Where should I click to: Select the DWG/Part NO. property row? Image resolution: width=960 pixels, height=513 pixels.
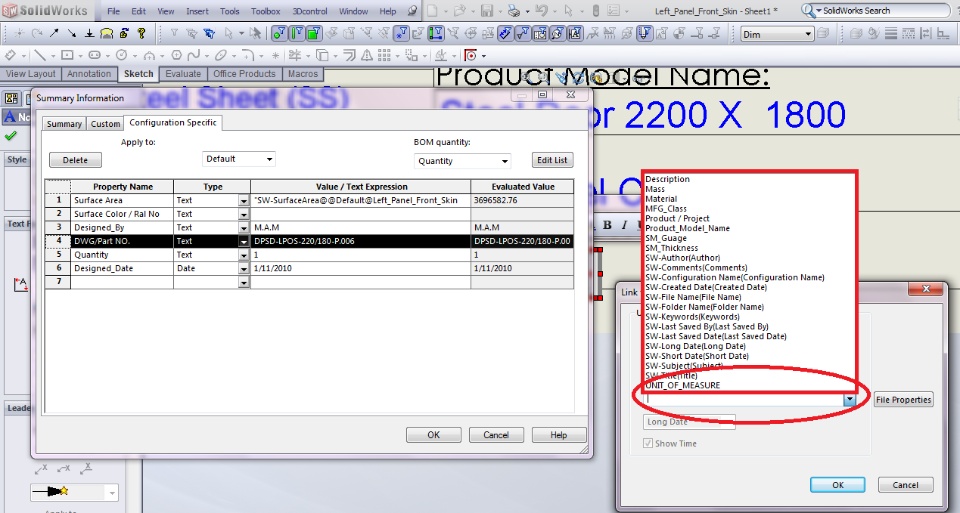pyautogui.click(x=309, y=241)
